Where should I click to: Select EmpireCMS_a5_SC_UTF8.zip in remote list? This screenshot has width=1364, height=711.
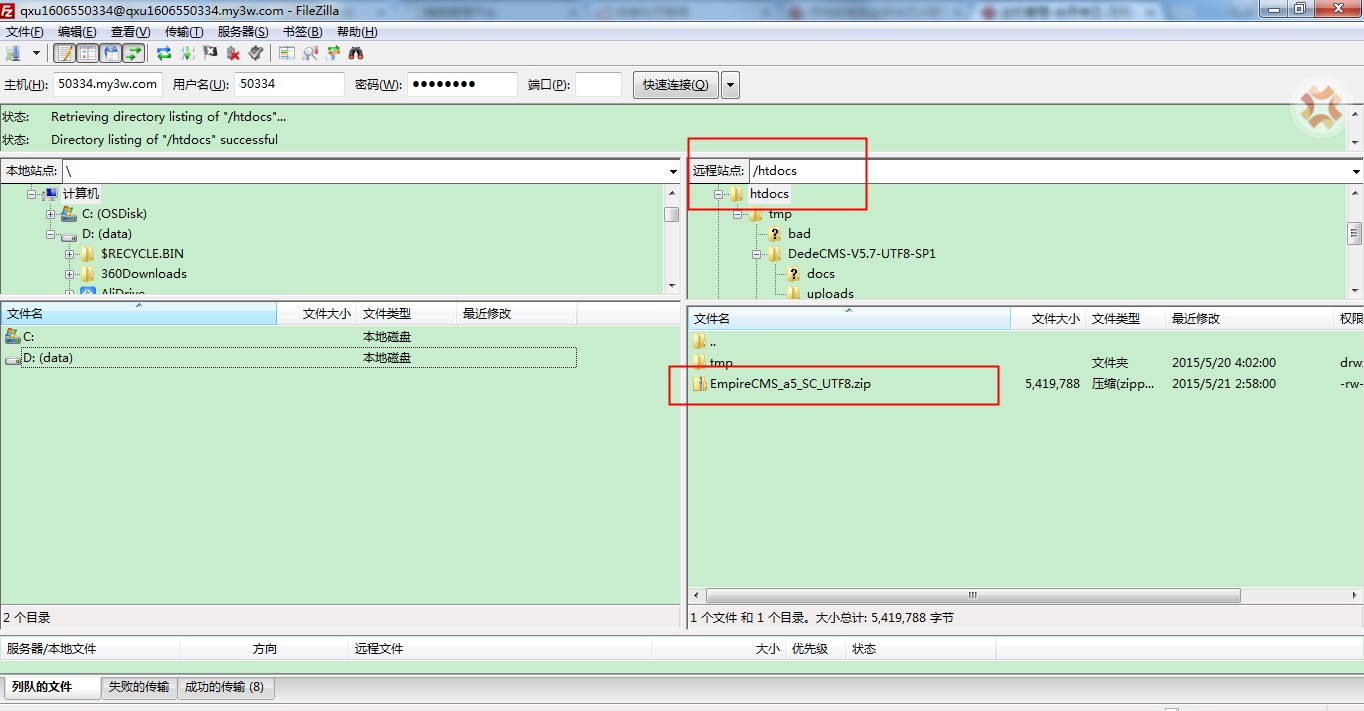(789, 384)
